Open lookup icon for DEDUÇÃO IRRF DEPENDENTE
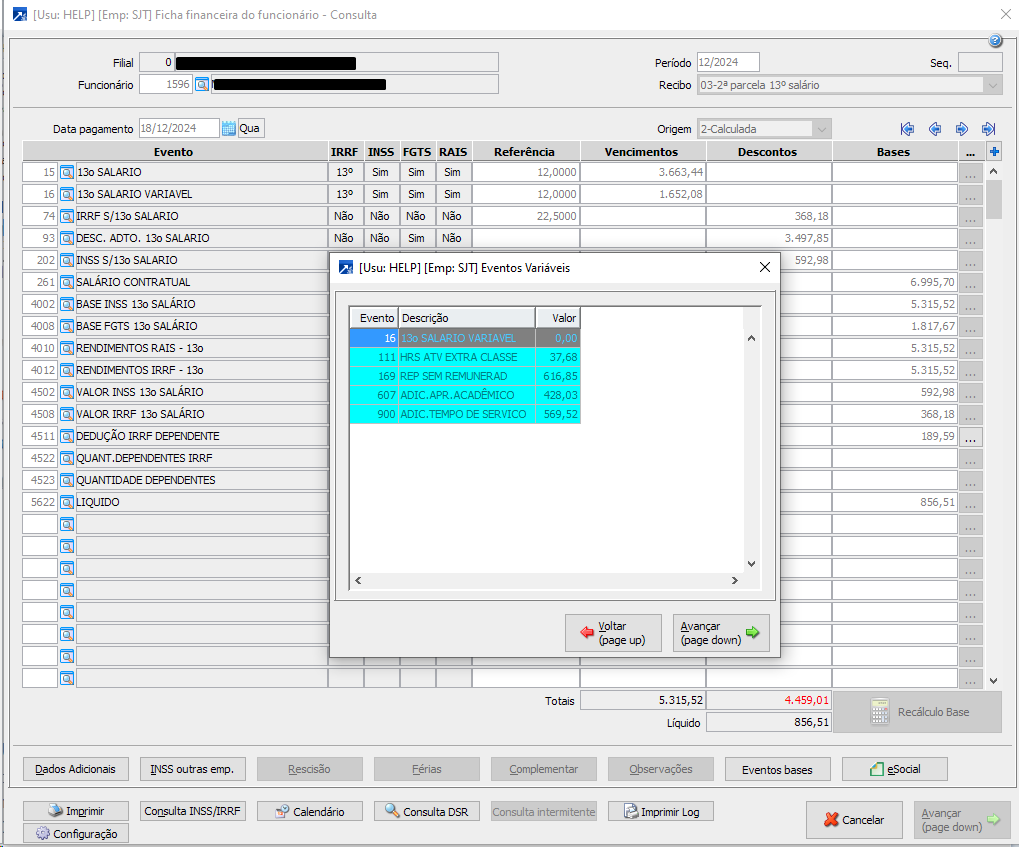The height and width of the screenshot is (847, 1019). pos(67,436)
